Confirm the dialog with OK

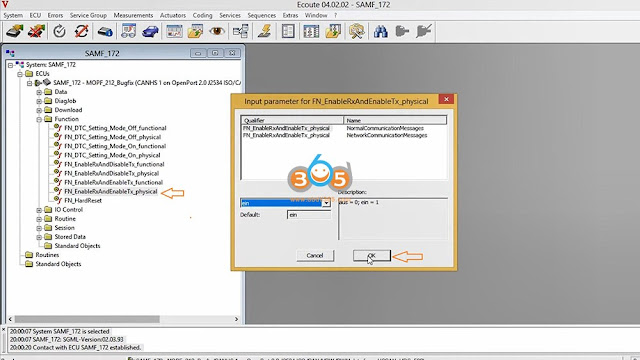click(371, 256)
